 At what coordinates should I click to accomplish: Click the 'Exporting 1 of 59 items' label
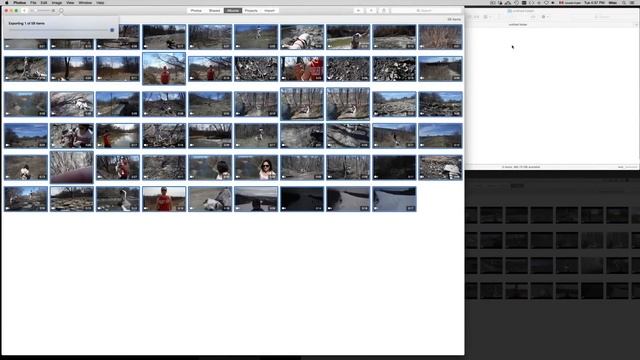point(27,23)
